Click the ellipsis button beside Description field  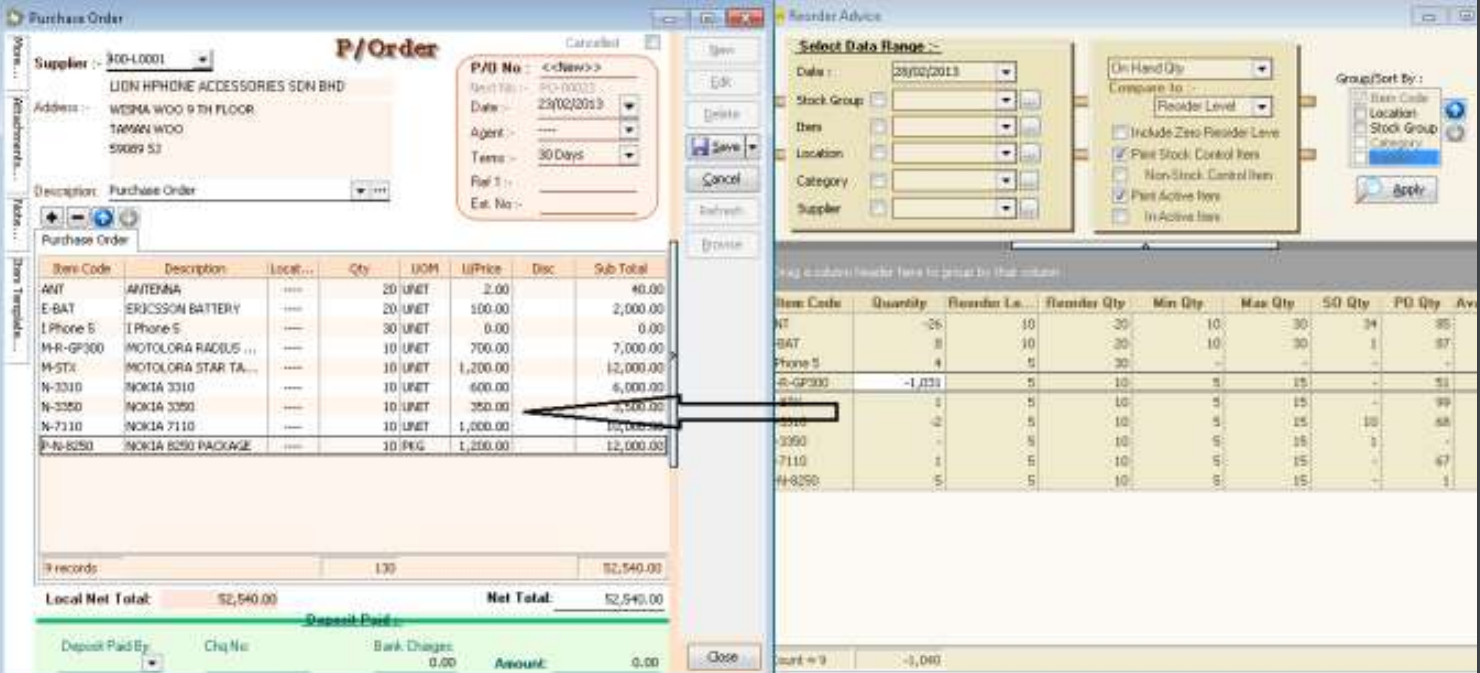tap(379, 190)
